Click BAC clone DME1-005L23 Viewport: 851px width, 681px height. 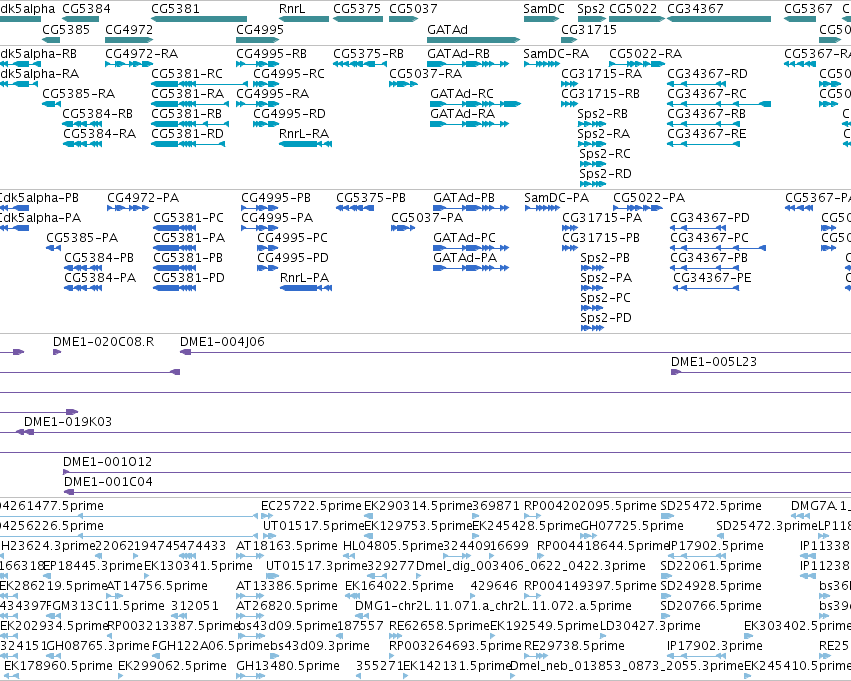pos(761,372)
